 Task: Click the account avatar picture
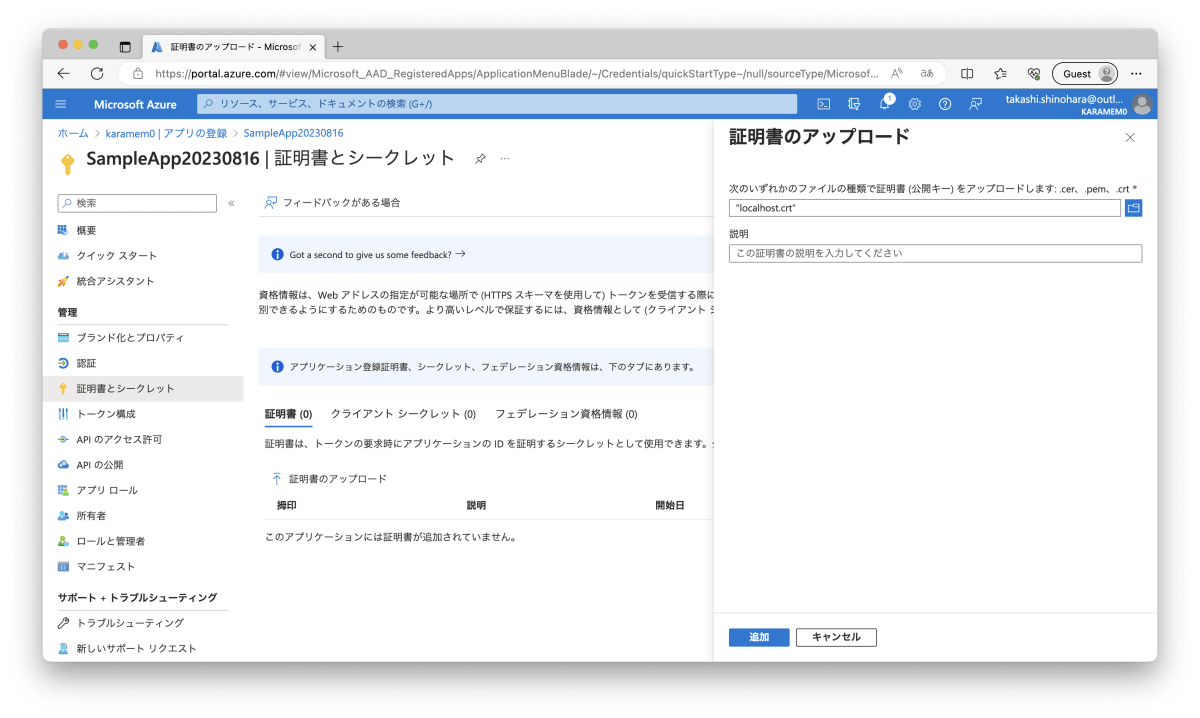click(x=1142, y=104)
